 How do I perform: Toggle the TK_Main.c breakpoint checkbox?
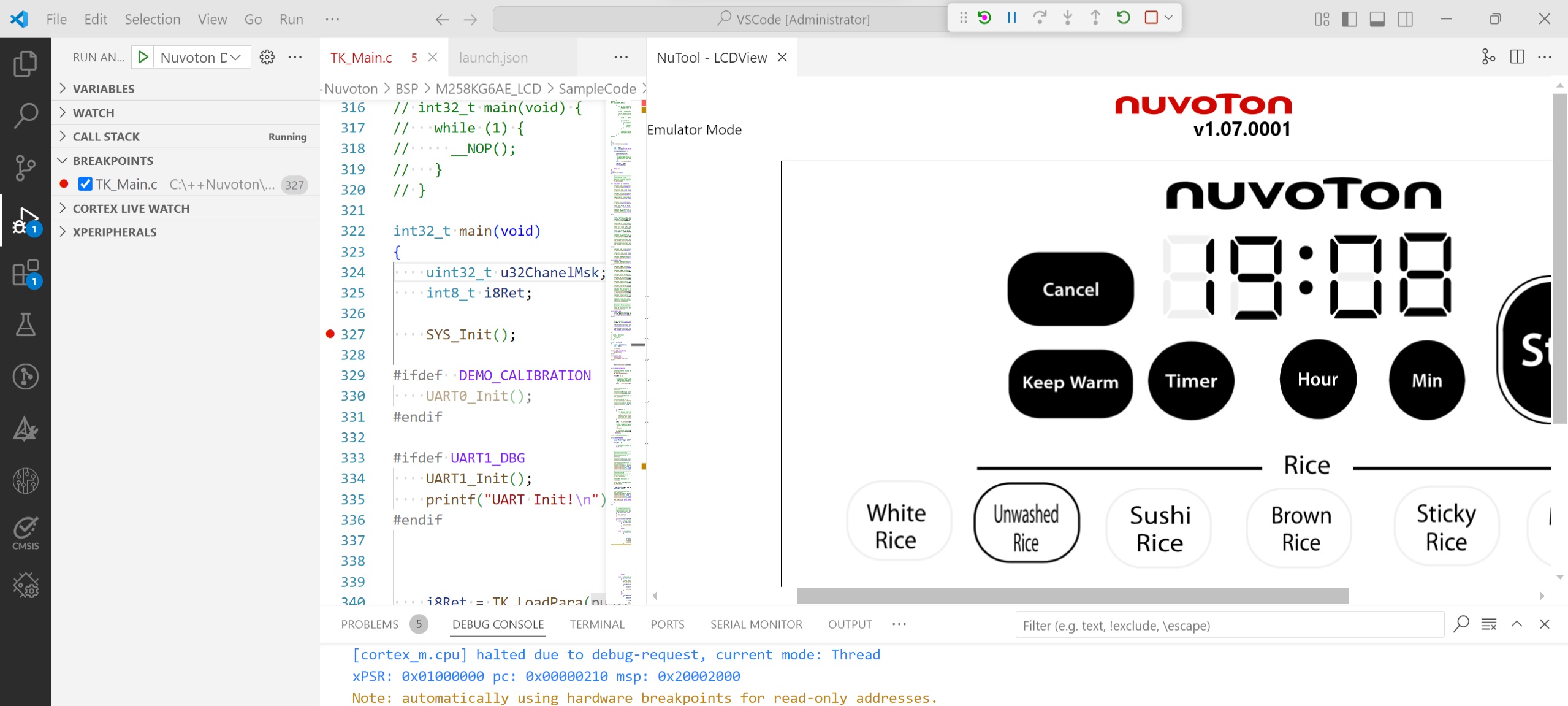pos(85,184)
